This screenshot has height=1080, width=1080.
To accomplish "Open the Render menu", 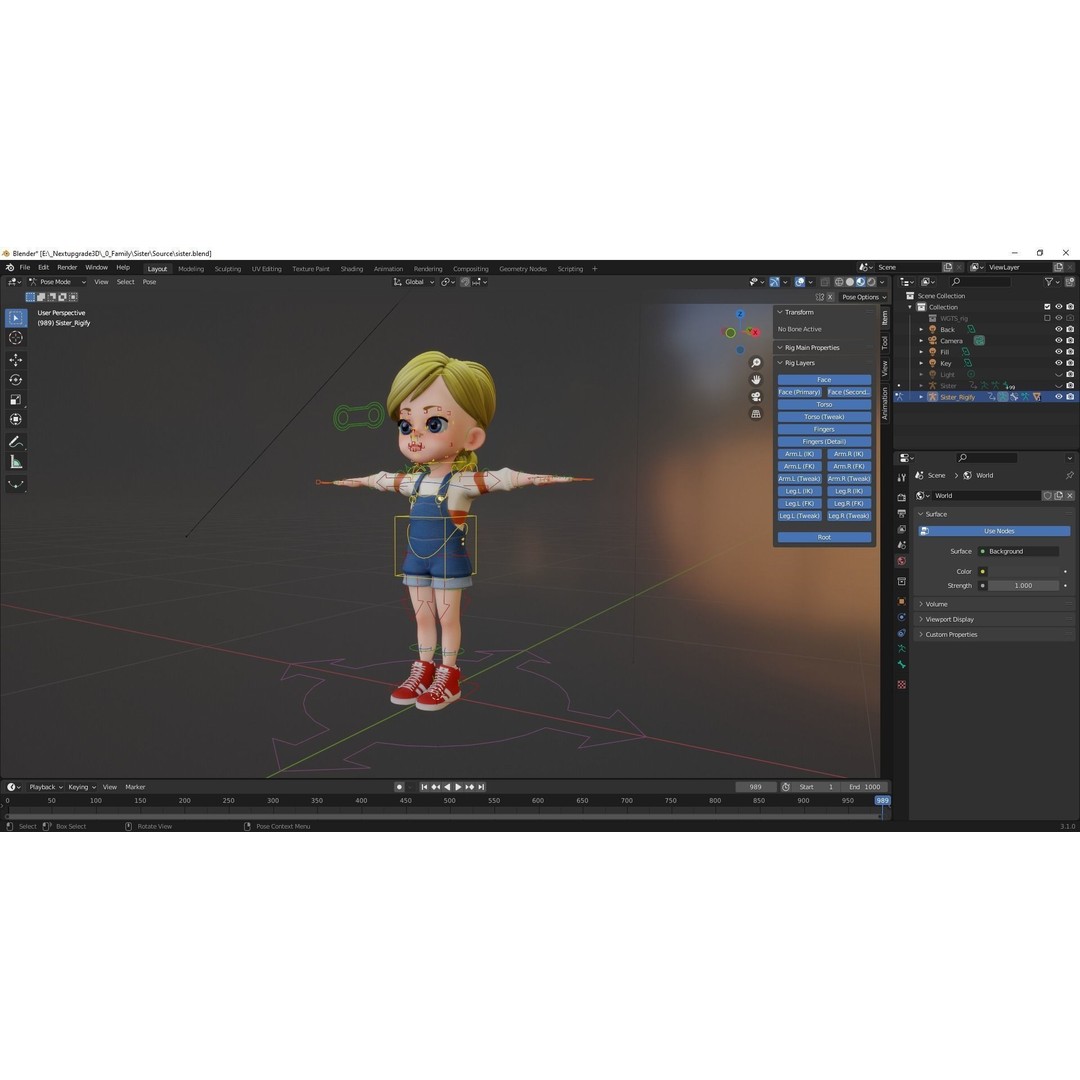I will click(67, 267).
